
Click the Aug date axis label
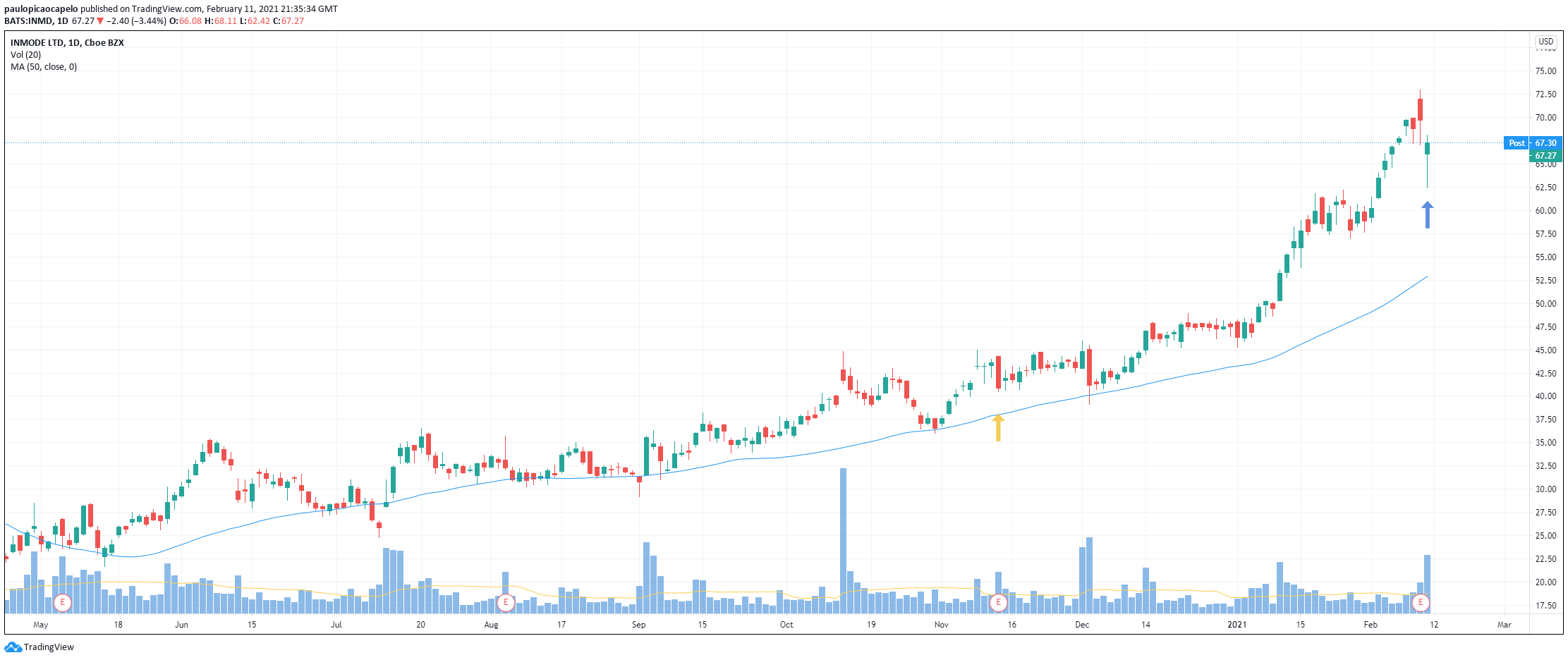[491, 625]
